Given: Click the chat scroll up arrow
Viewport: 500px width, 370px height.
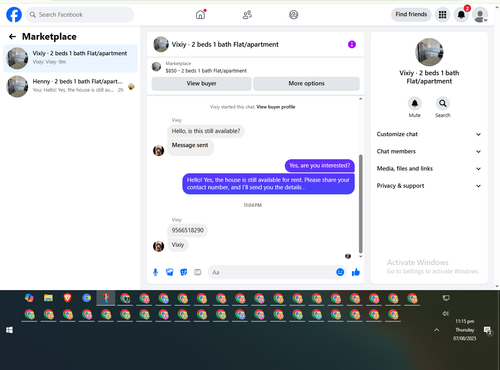Looking at the screenshot, I should [x=360, y=99].
